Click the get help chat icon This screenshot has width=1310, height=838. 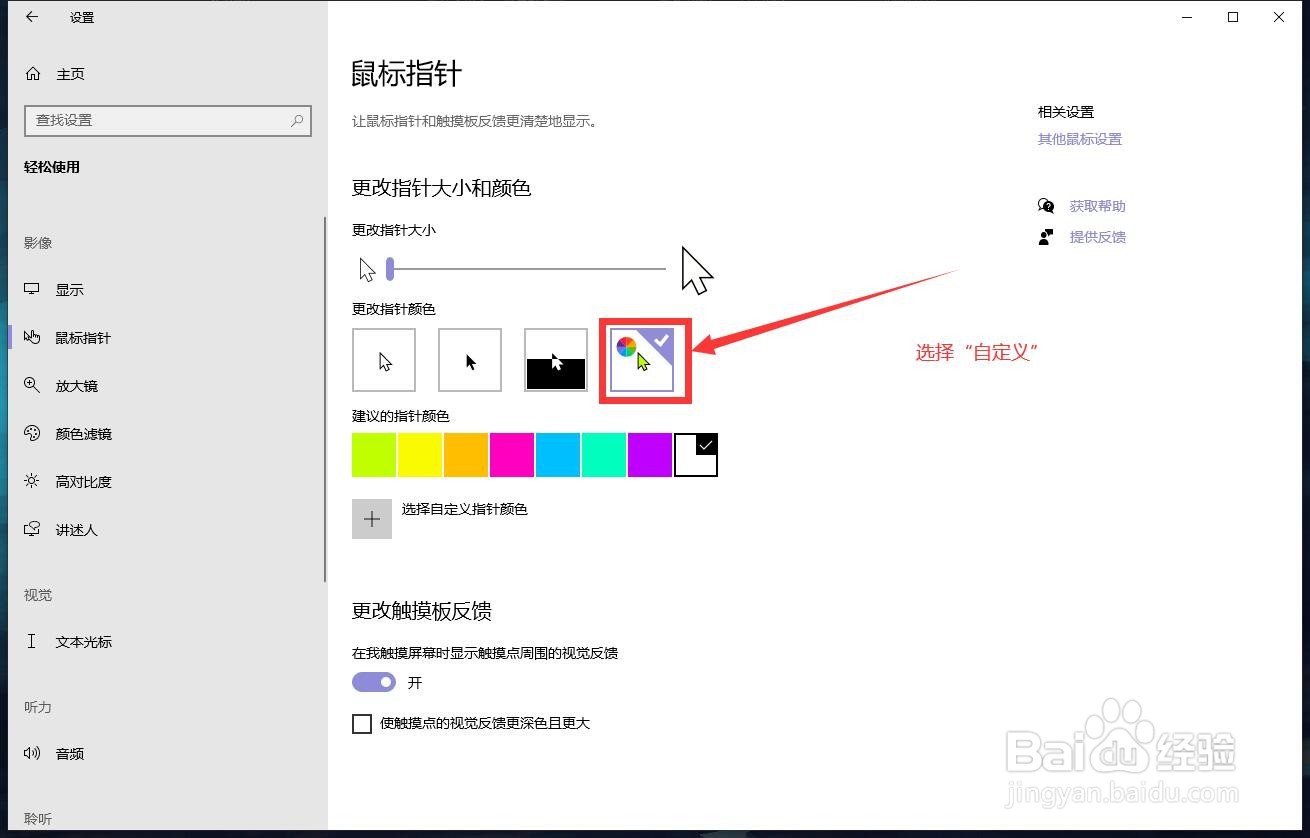click(x=1046, y=206)
